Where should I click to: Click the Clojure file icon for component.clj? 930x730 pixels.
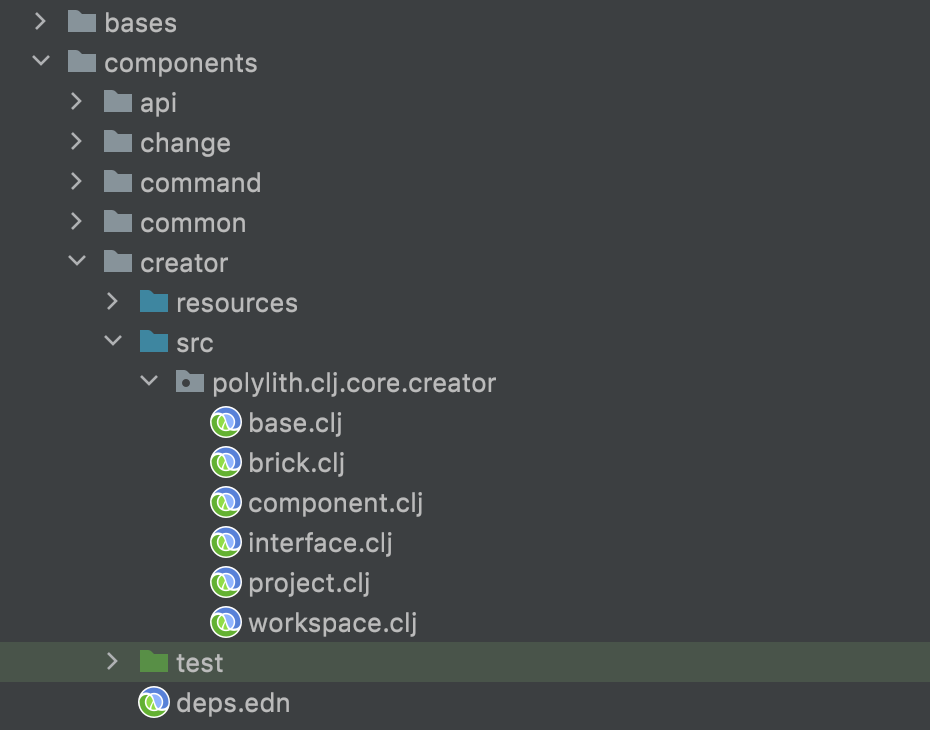tap(226, 503)
